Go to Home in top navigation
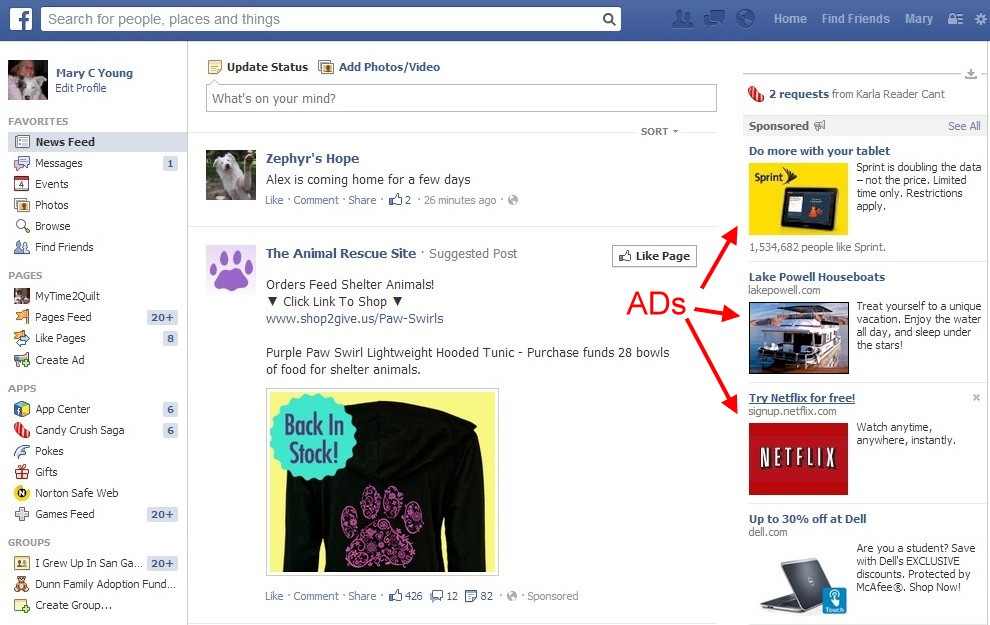 point(790,19)
